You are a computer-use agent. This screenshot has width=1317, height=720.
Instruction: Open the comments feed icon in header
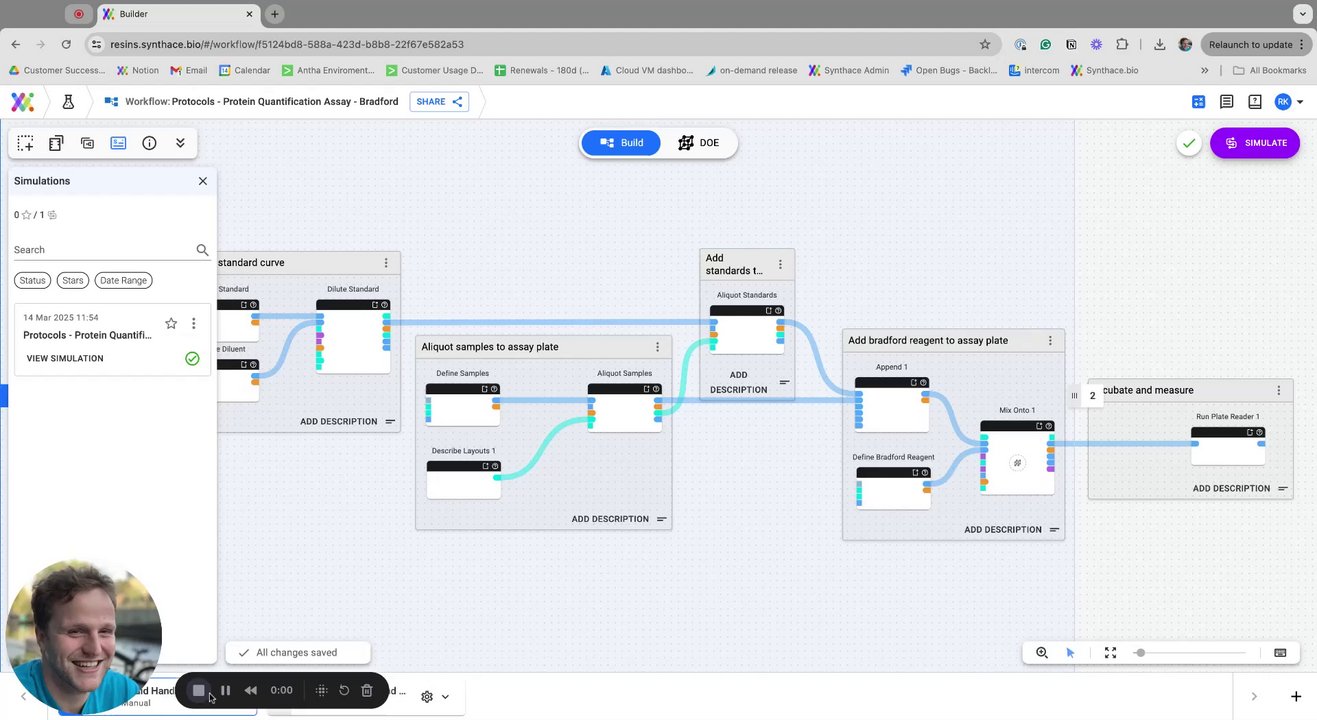1226,102
